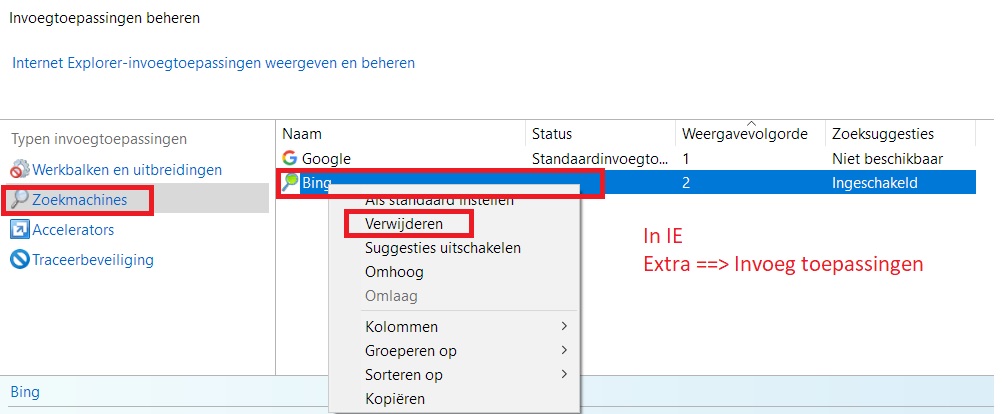This screenshot has height=414, width=1002.
Task: Choose Omlaag in the context menu
Action: (x=391, y=296)
